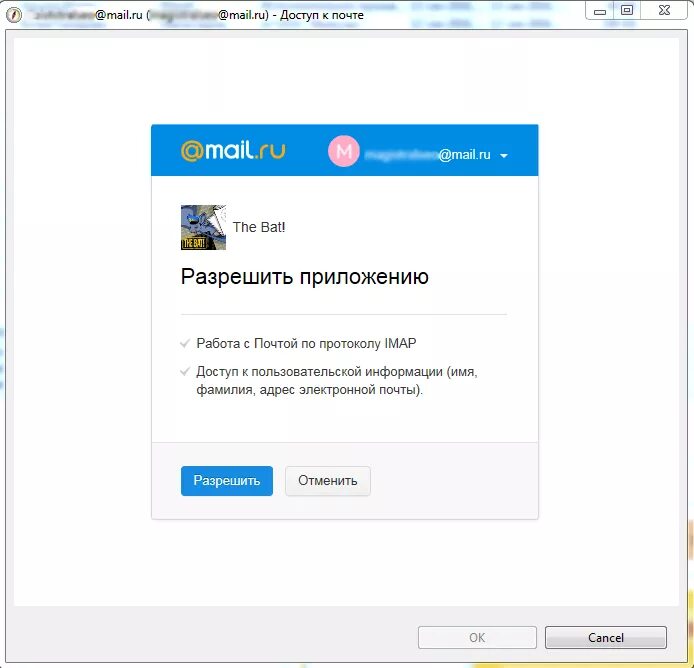The width and height of the screenshot is (694, 668).
Task: Click the @mail.ru logo in blue header
Action: (233, 151)
